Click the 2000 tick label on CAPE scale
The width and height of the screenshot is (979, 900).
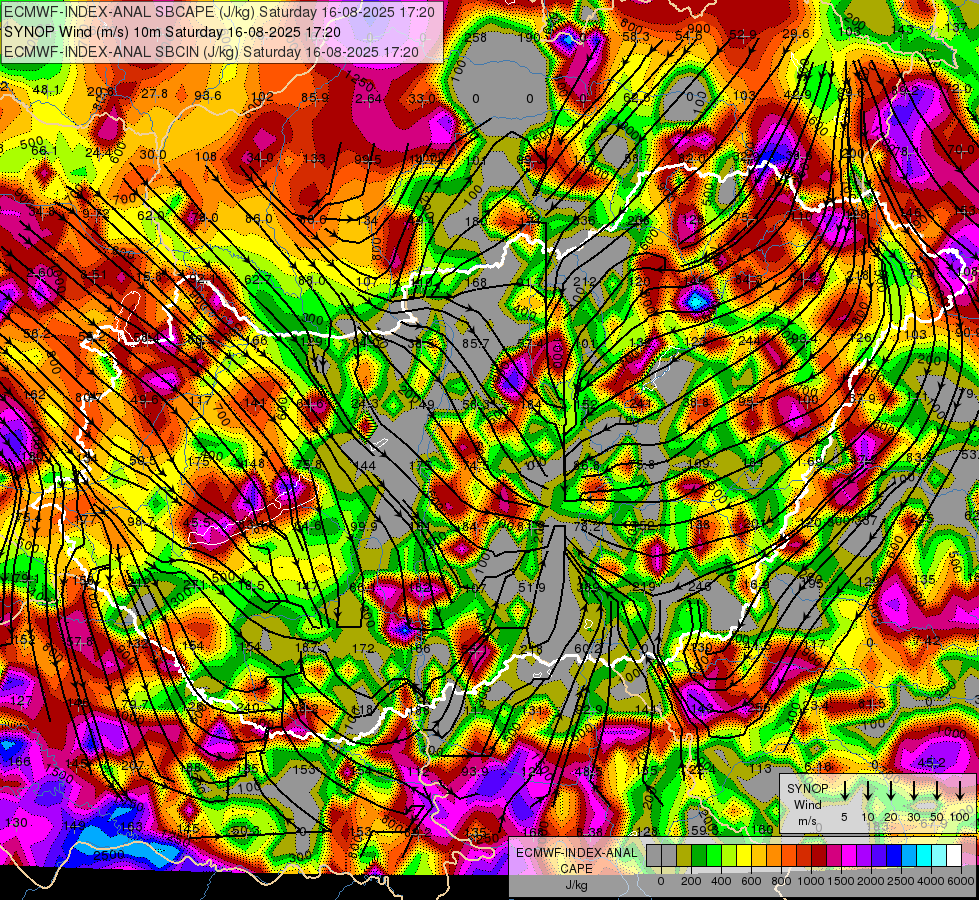(871, 881)
